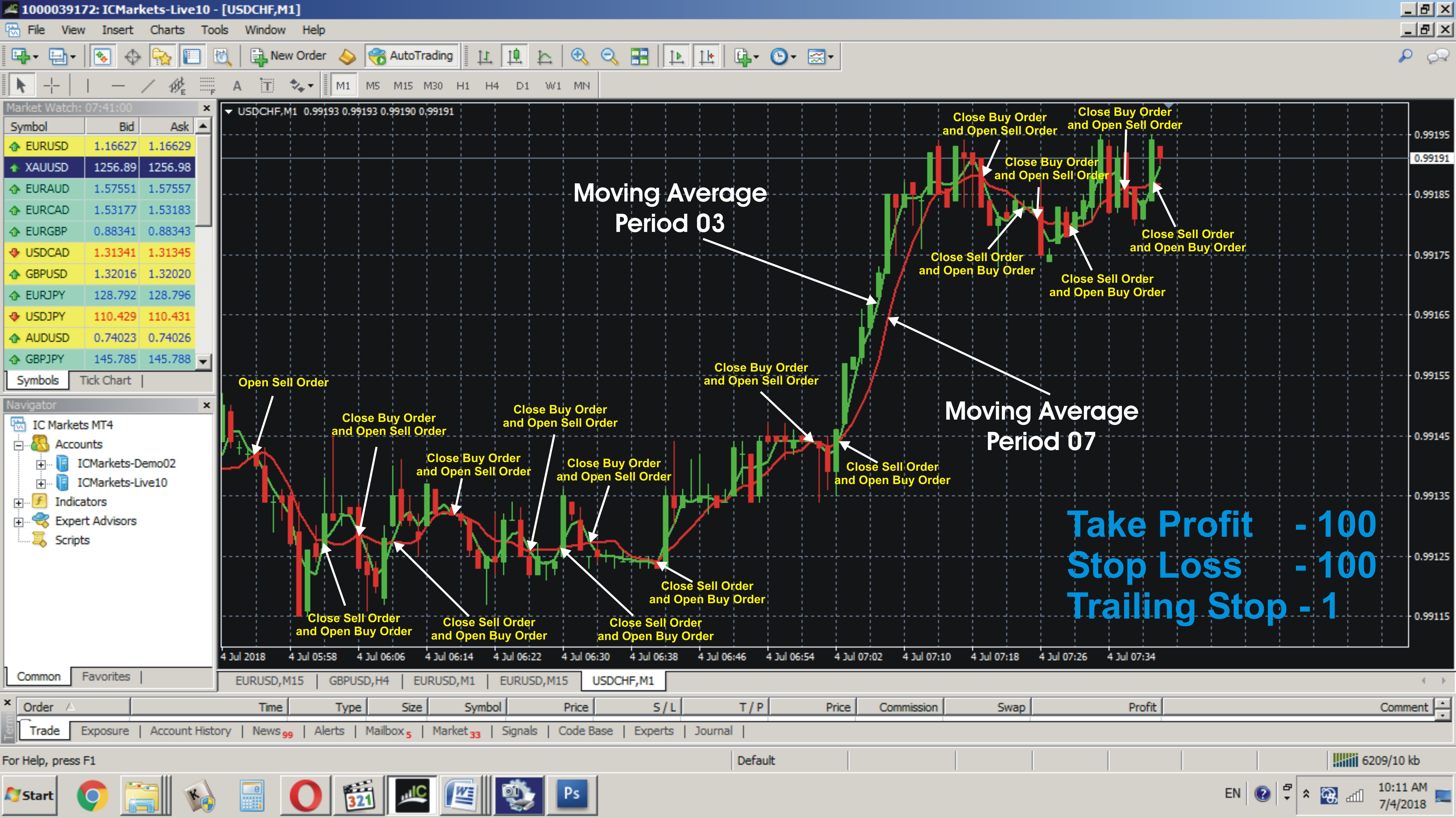
Task: Click the Templates toolbar icon
Action: [816, 57]
